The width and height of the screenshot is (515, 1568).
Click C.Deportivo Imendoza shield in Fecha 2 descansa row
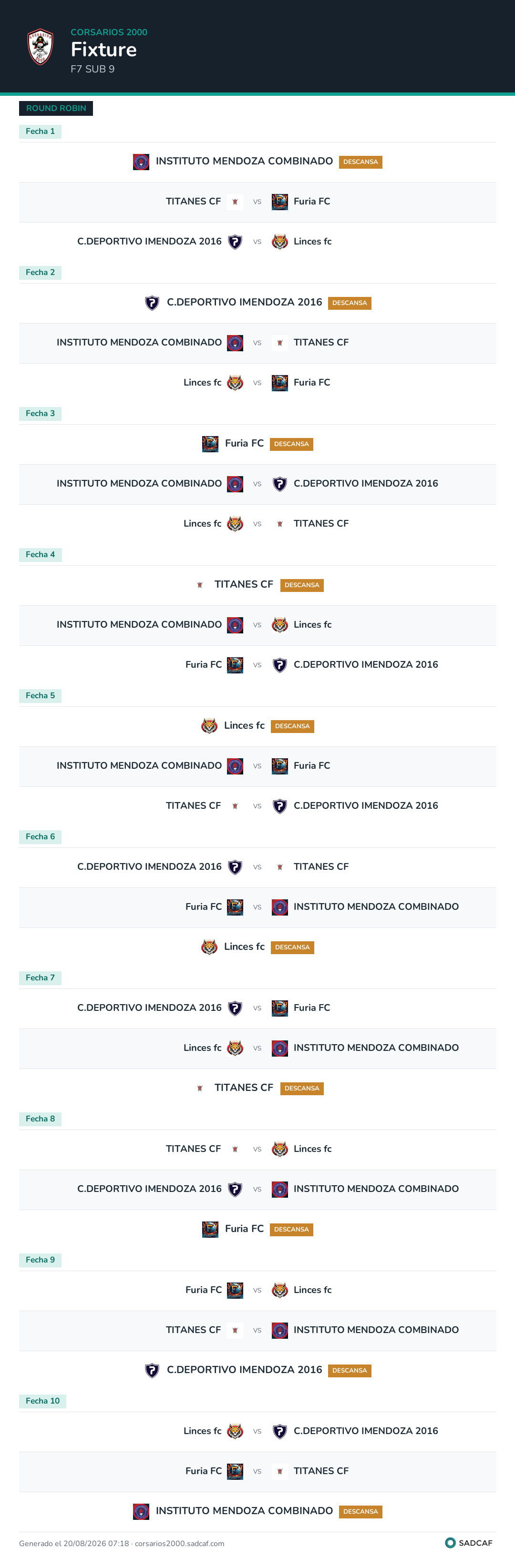click(152, 303)
